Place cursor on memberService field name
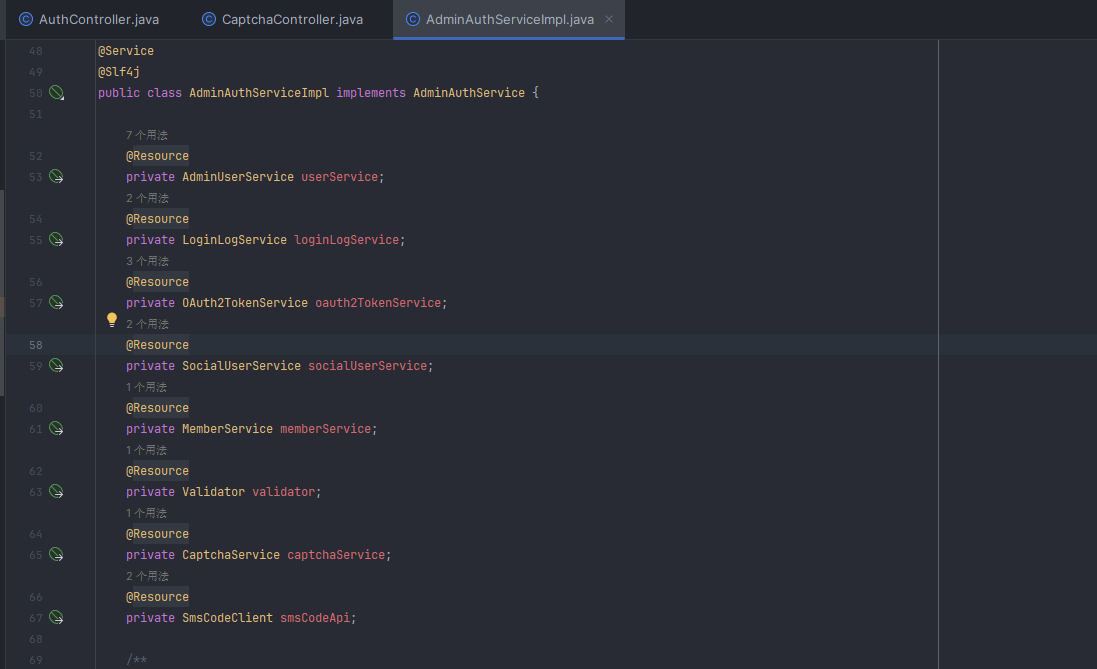 point(325,429)
